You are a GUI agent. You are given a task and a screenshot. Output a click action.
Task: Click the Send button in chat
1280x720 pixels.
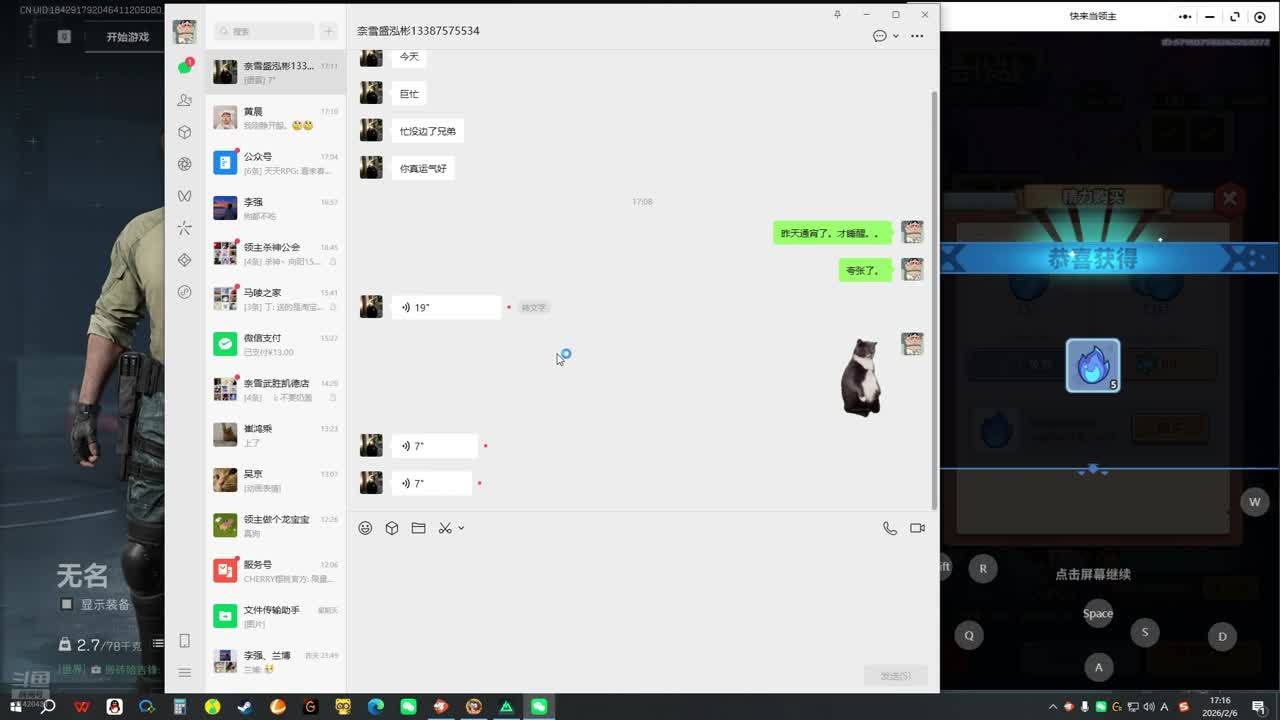[x=895, y=676]
